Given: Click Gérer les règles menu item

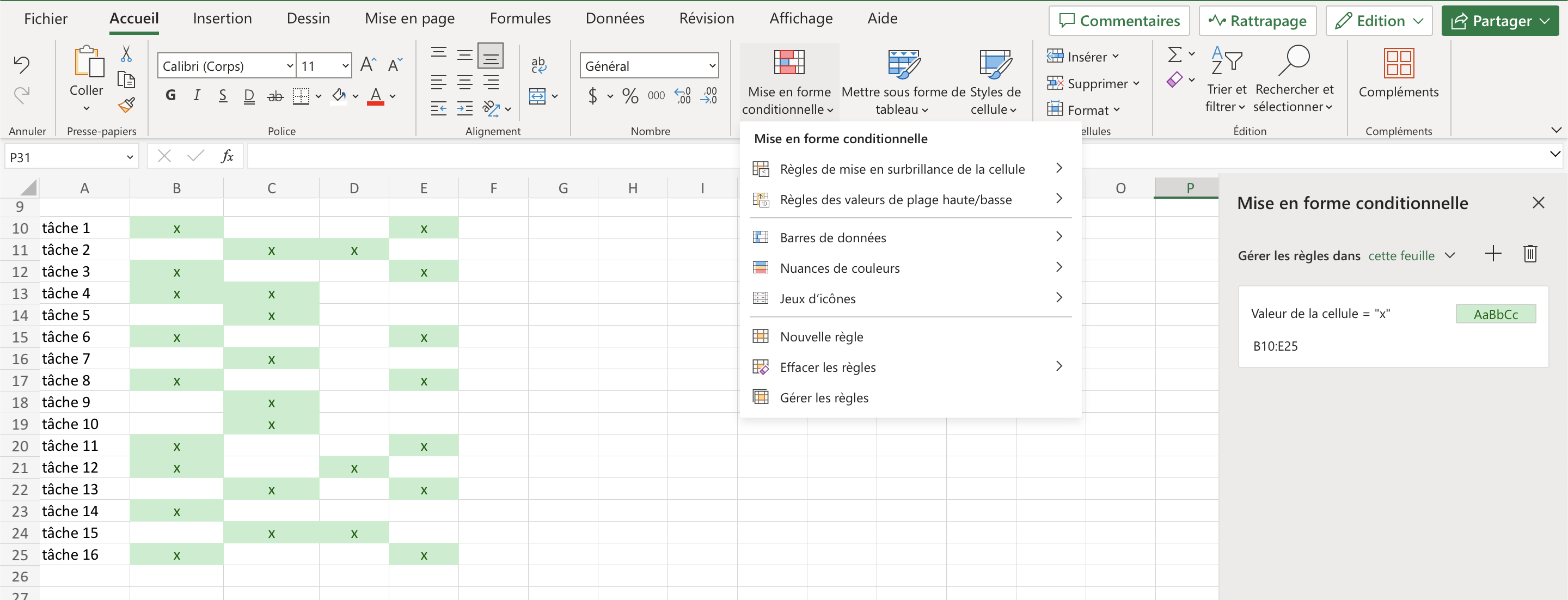Looking at the screenshot, I should (824, 397).
